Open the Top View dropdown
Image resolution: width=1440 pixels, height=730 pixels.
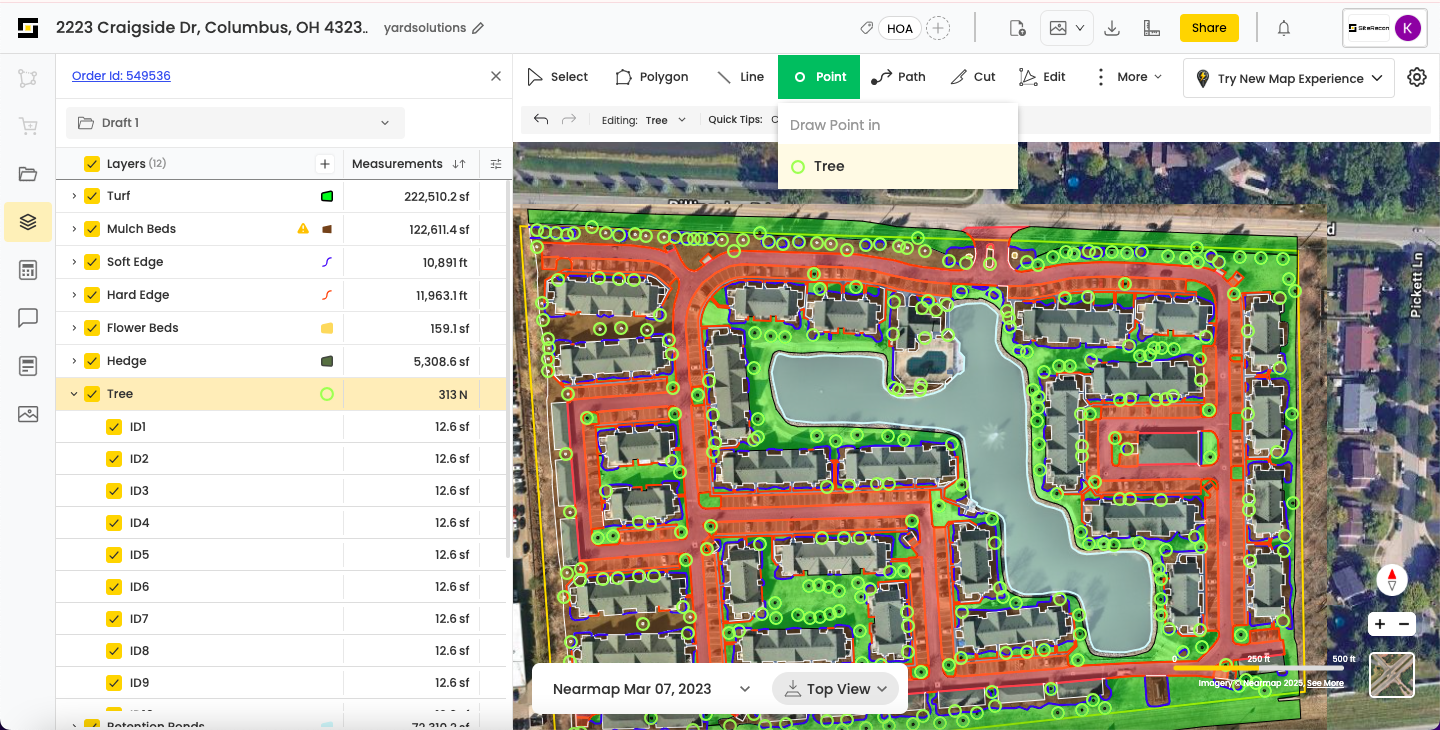pyautogui.click(x=835, y=689)
